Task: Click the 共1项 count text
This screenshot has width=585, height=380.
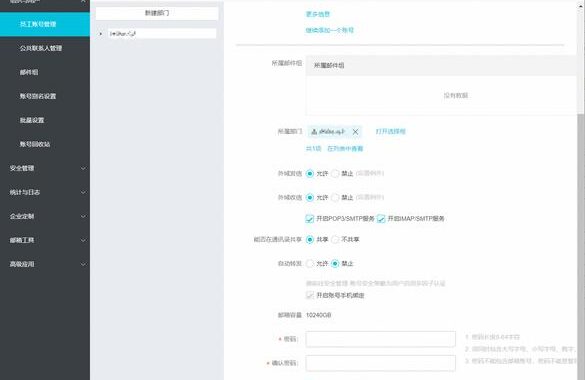Action: coord(313,148)
